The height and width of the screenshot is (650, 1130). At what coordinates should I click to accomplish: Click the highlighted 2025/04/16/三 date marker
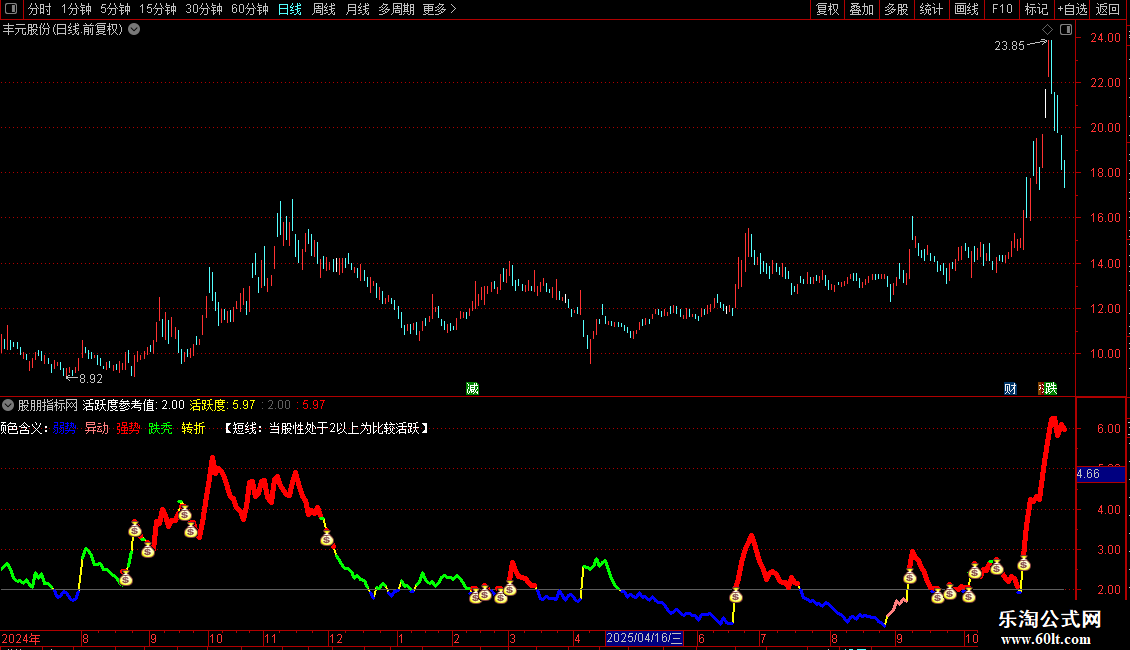click(x=644, y=638)
